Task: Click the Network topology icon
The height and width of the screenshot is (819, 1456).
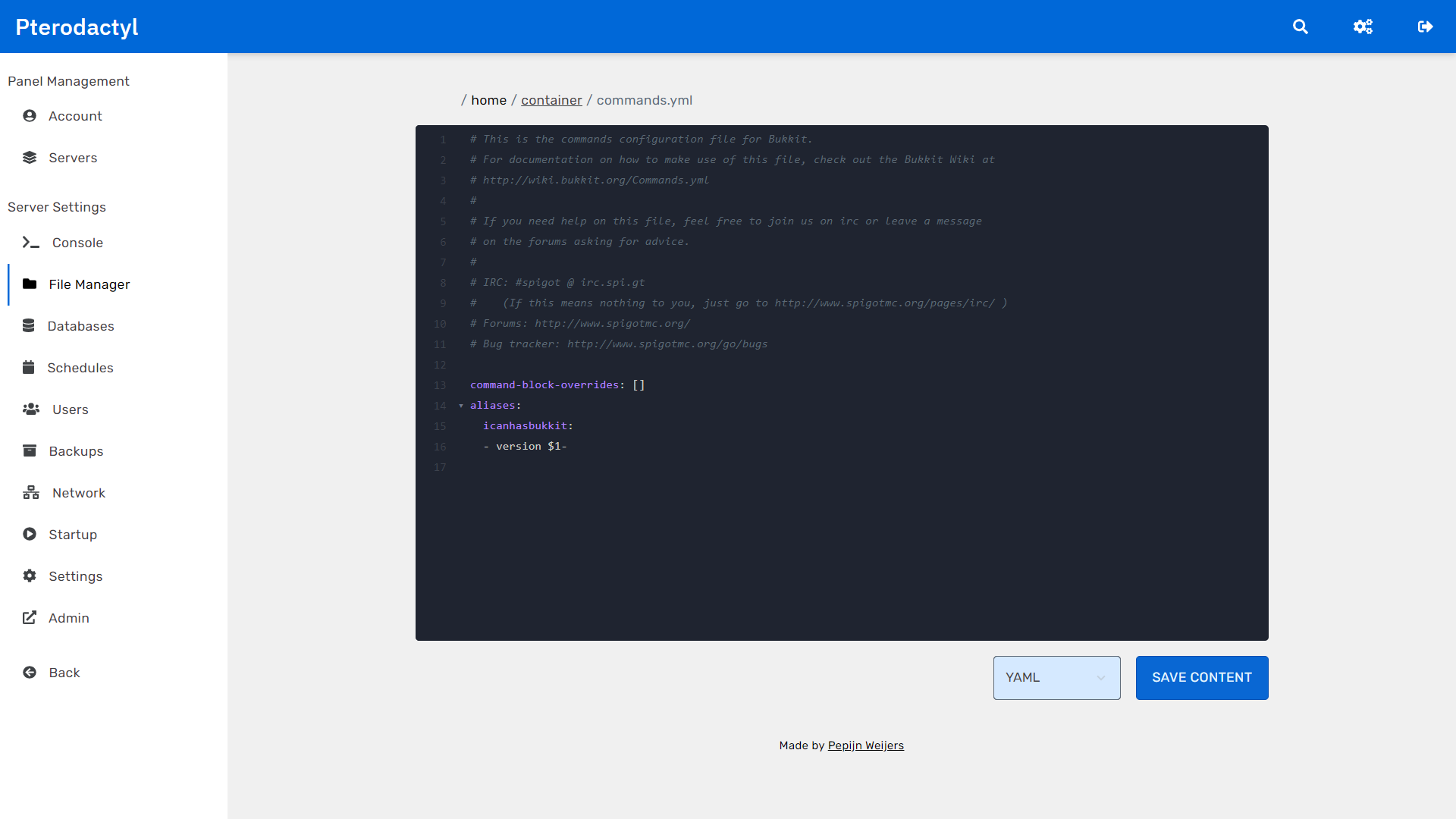Action: (31, 493)
